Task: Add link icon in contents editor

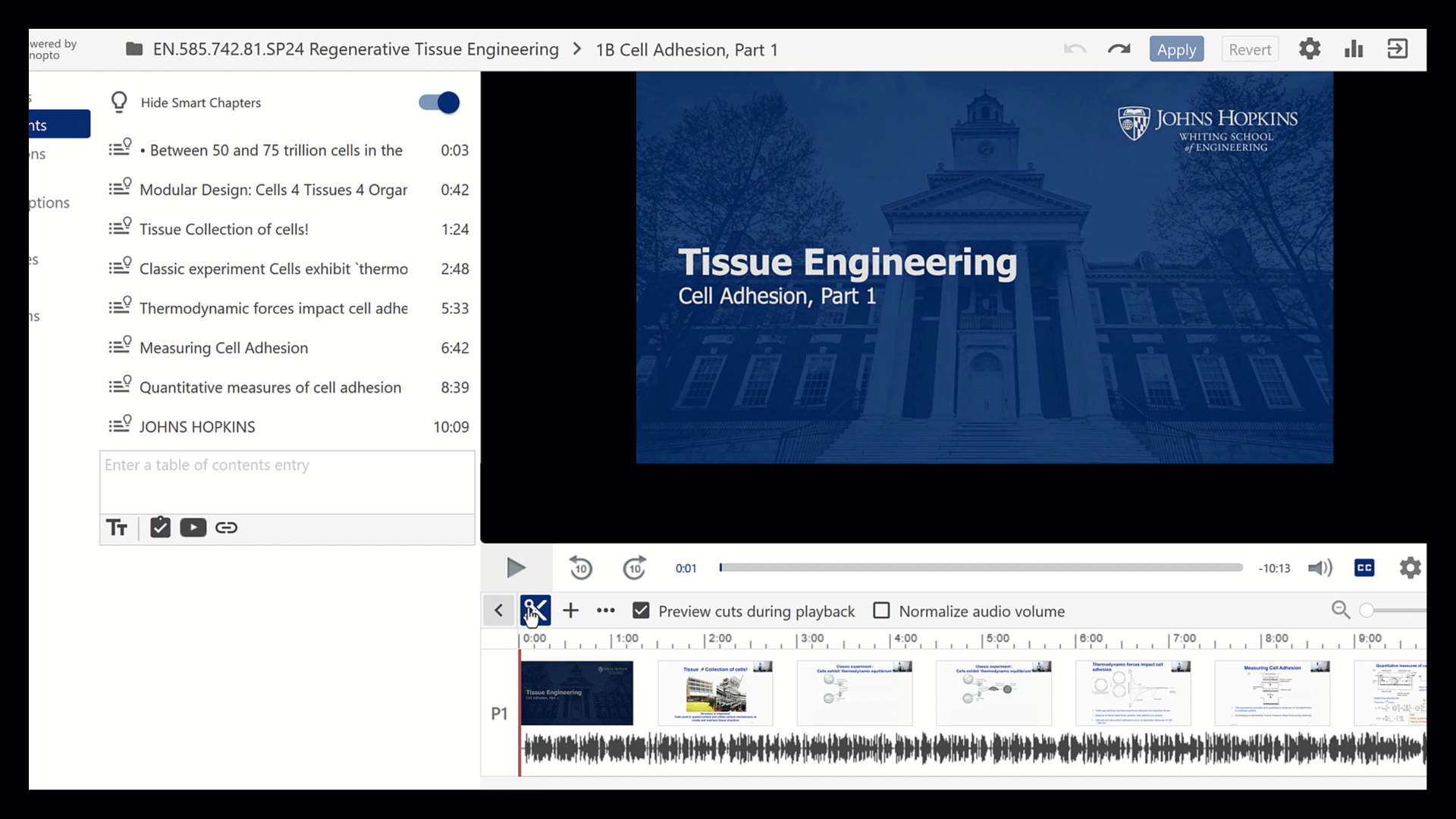Action: (226, 528)
